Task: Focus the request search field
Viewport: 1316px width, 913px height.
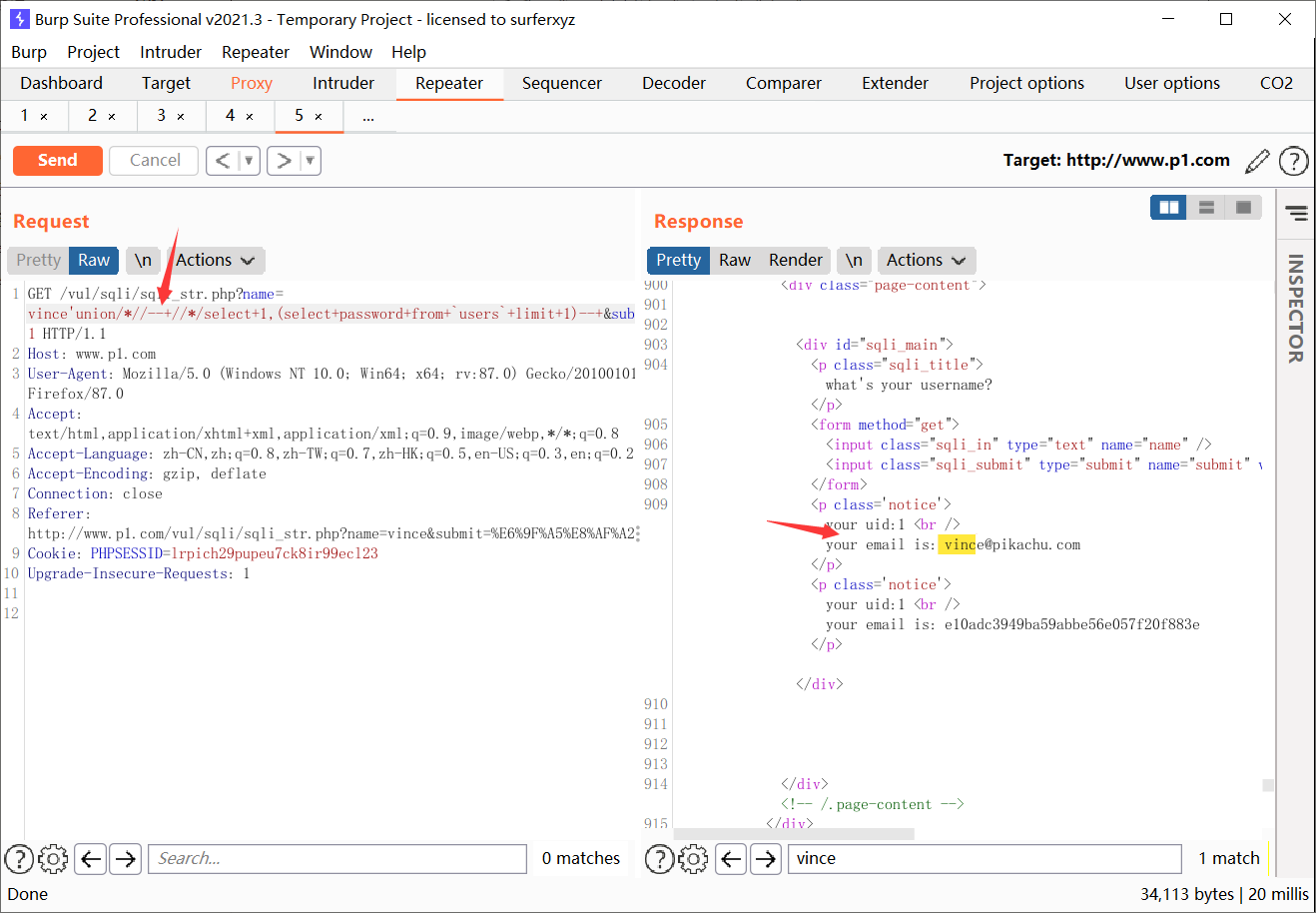Action: click(337, 858)
